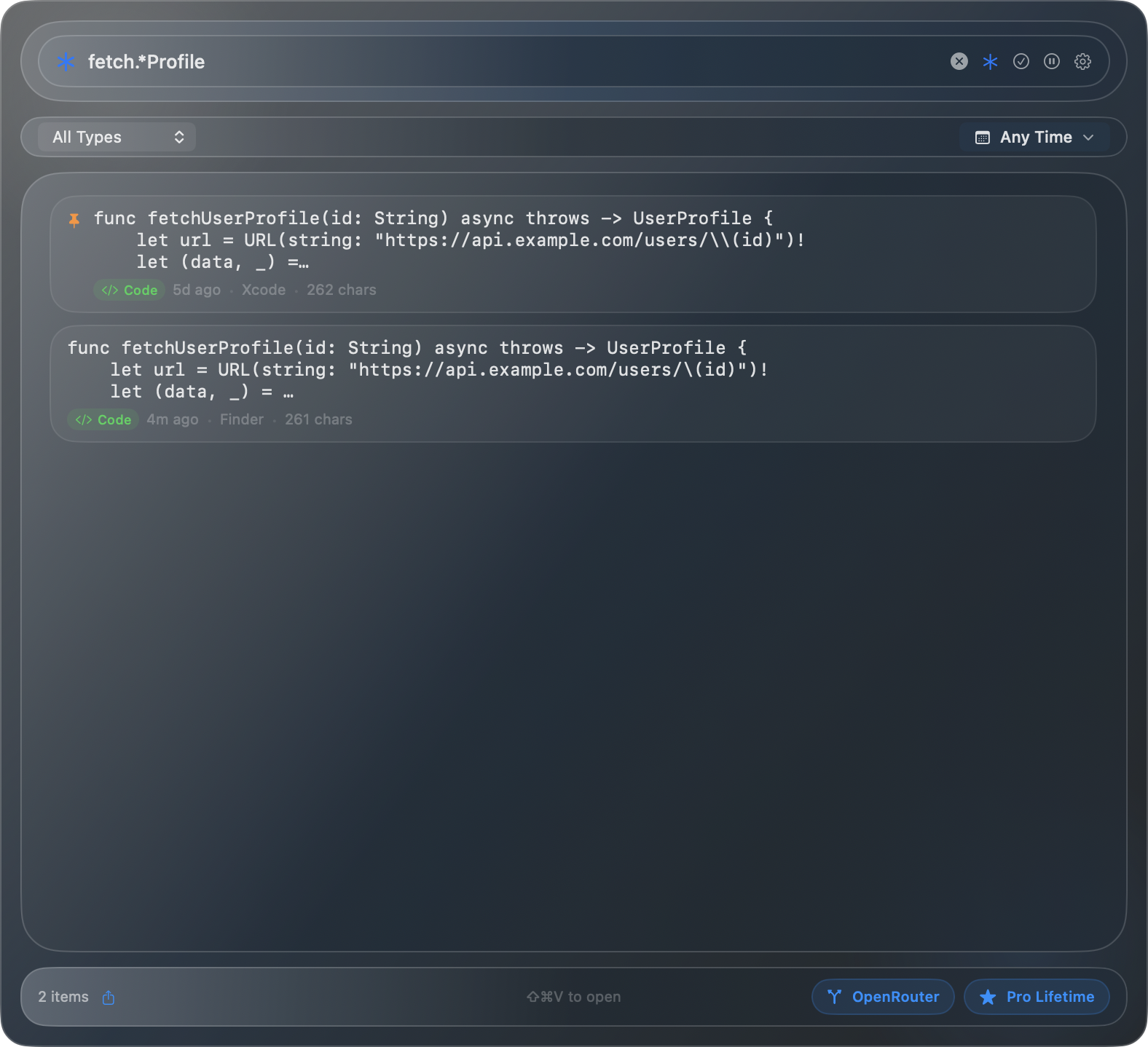Click the '262 chars' label
This screenshot has height=1047, width=1148.
[342, 290]
